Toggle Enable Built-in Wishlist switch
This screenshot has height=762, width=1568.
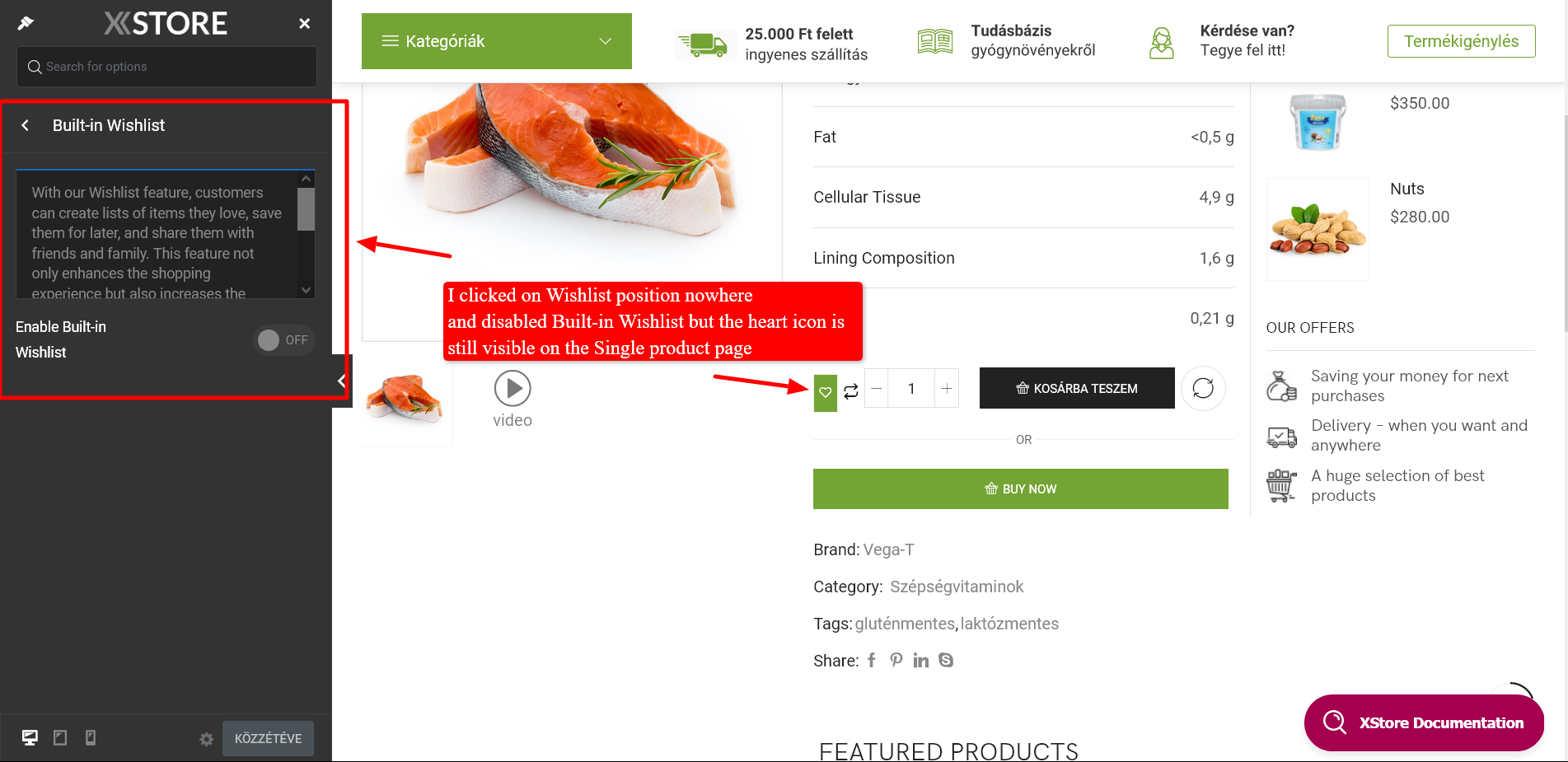[x=284, y=340]
